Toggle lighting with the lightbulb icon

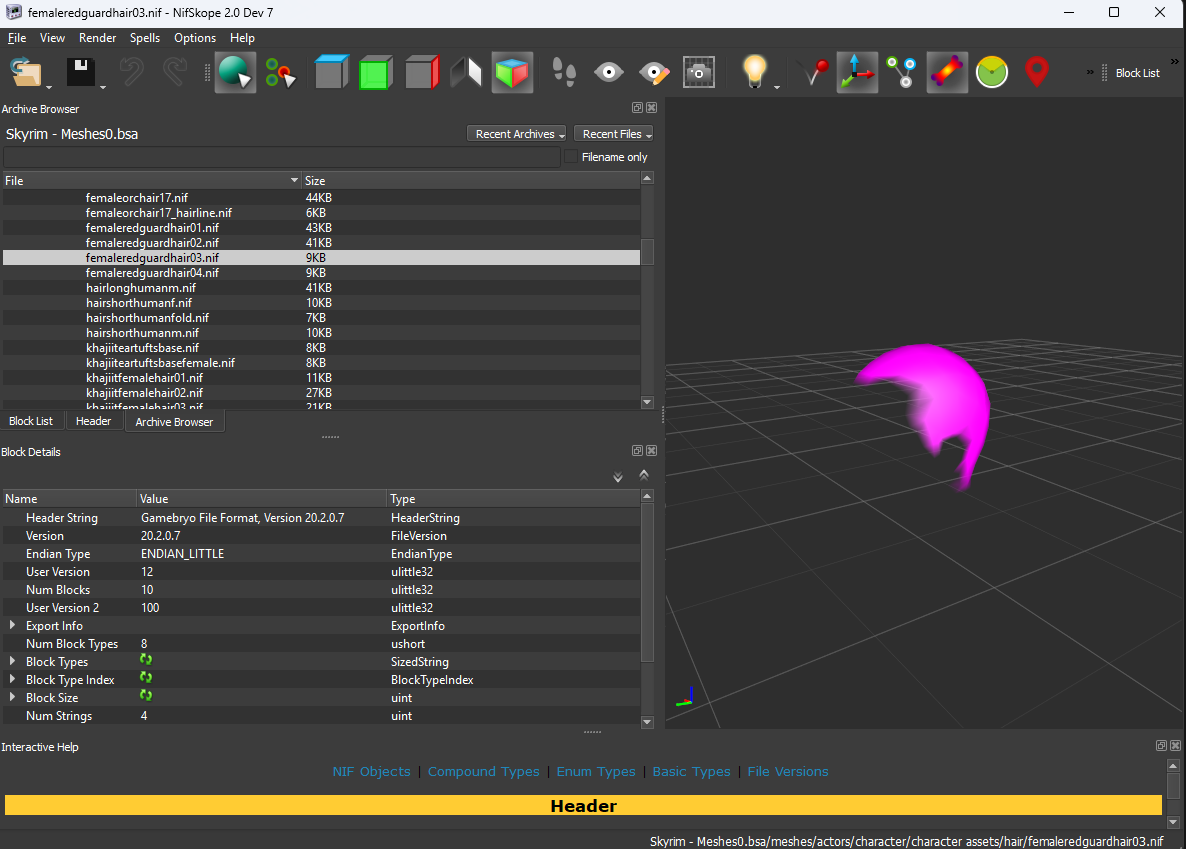[754, 73]
